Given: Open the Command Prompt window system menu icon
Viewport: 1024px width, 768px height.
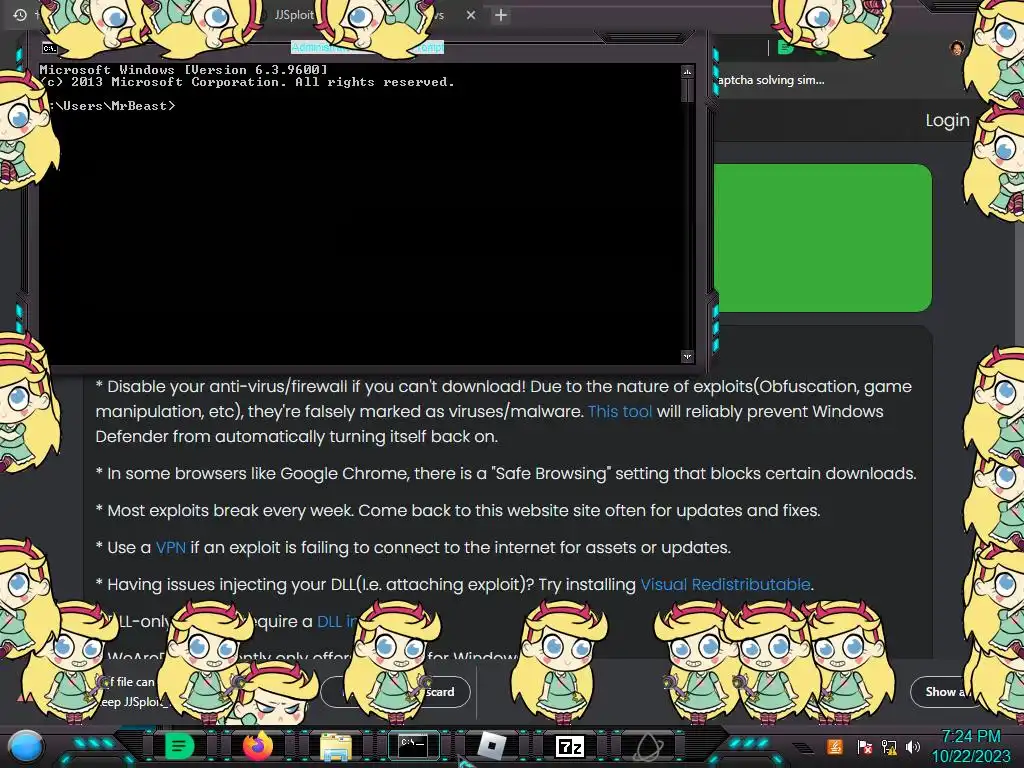Looking at the screenshot, I should (x=49, y=48).
